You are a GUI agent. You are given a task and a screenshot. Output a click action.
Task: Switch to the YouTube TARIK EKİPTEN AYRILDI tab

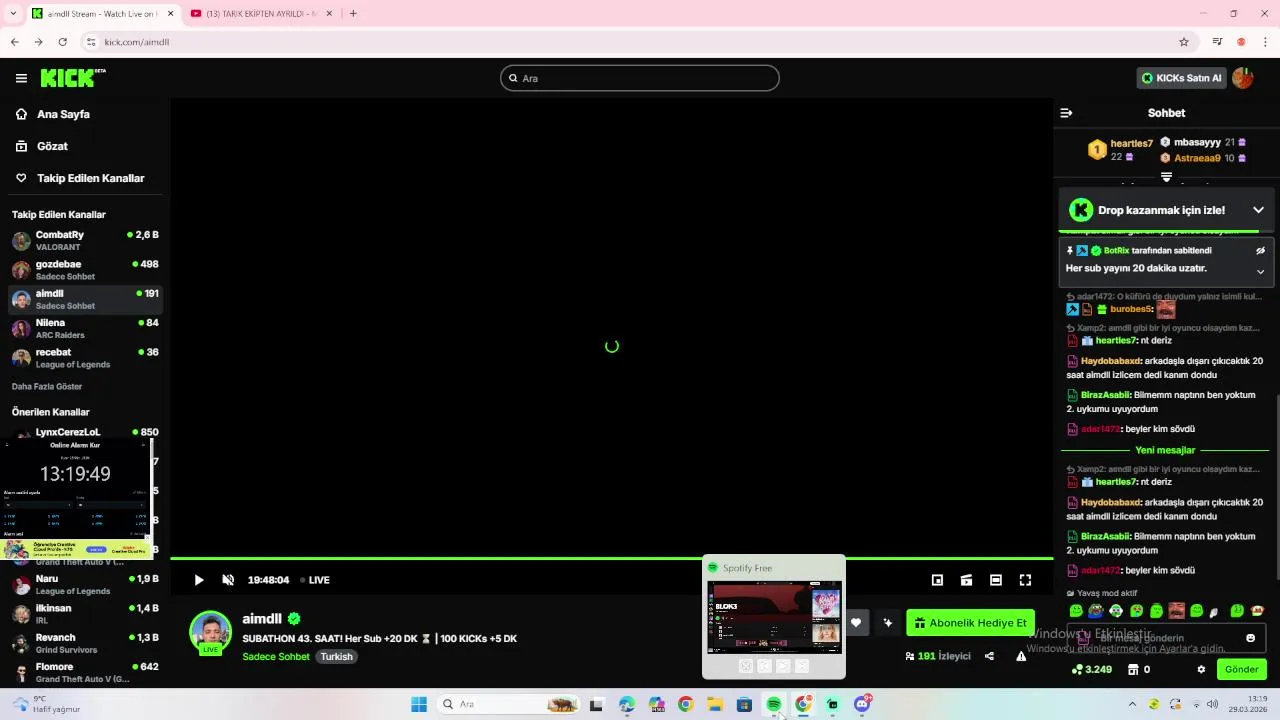(260, 14)
